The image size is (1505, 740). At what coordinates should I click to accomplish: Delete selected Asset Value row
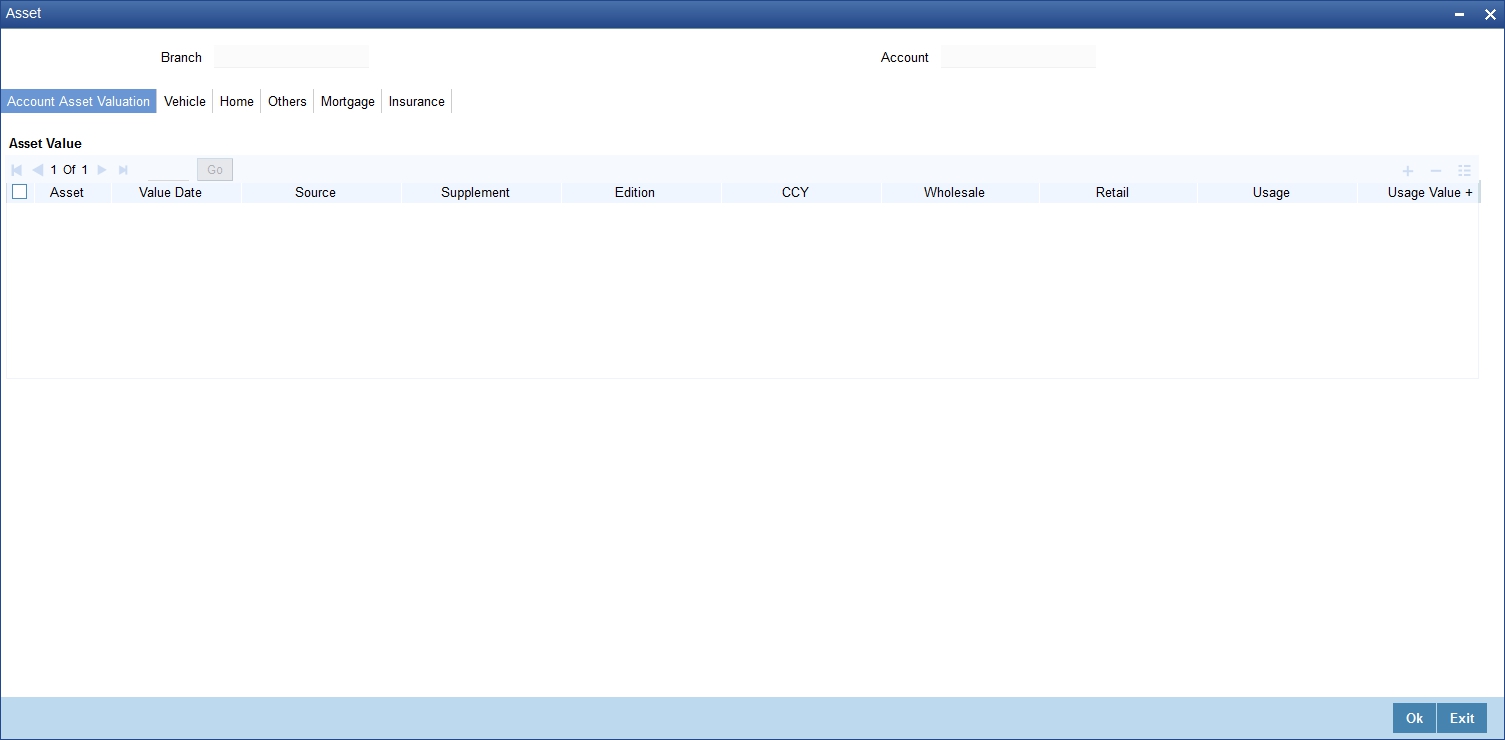point(1436,171)
